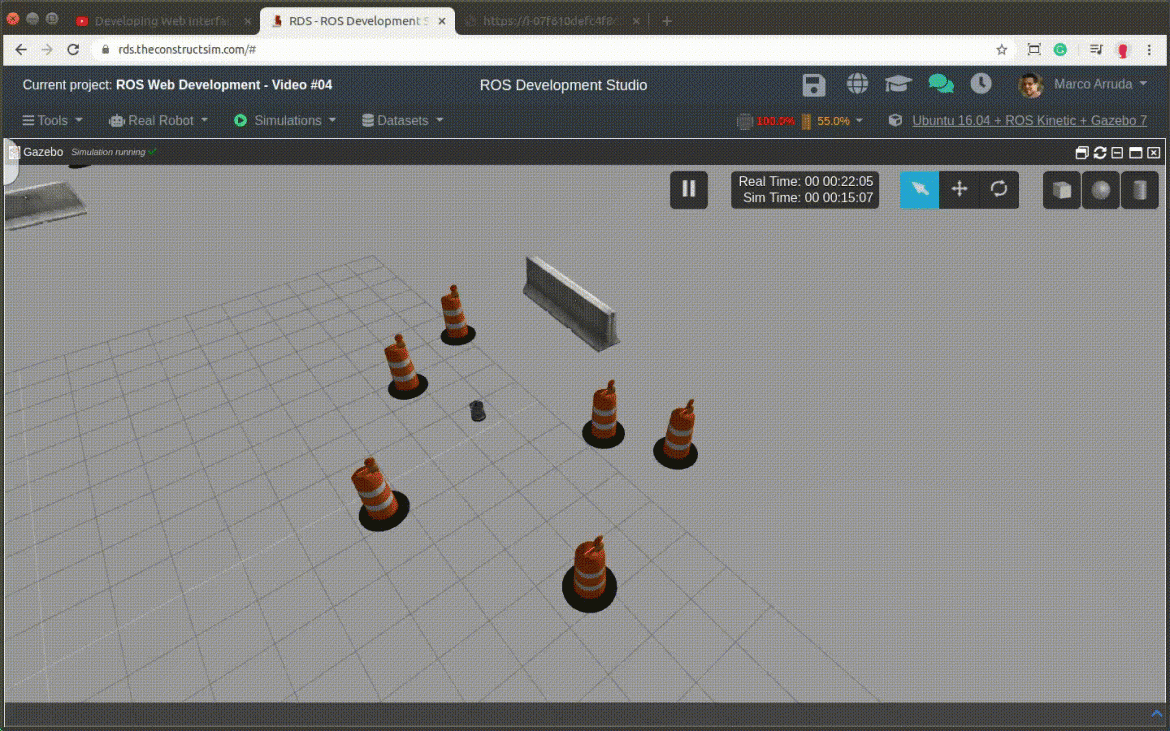Click the clock icon in header

coord(980,84)
